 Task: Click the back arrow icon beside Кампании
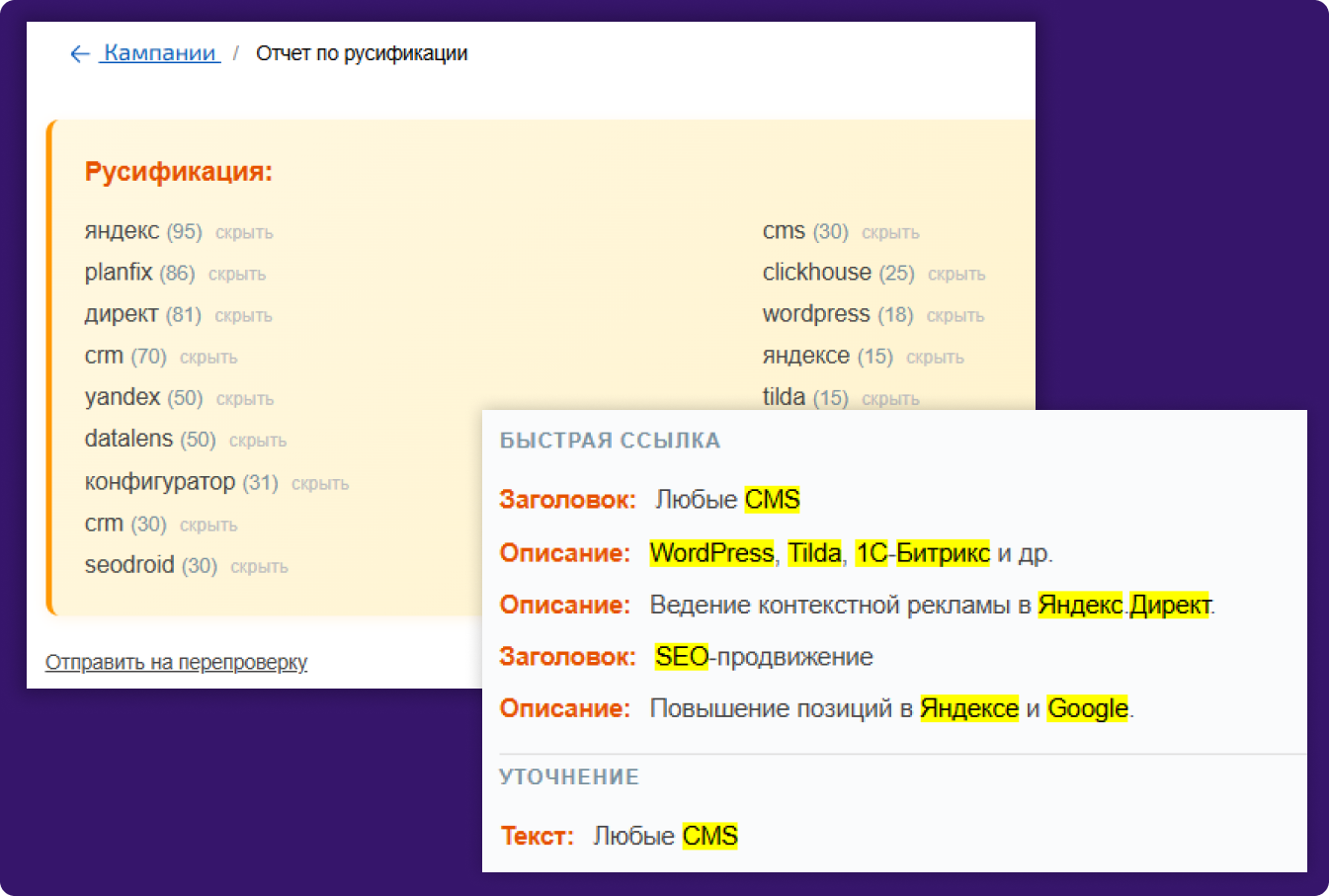point(80,54)
